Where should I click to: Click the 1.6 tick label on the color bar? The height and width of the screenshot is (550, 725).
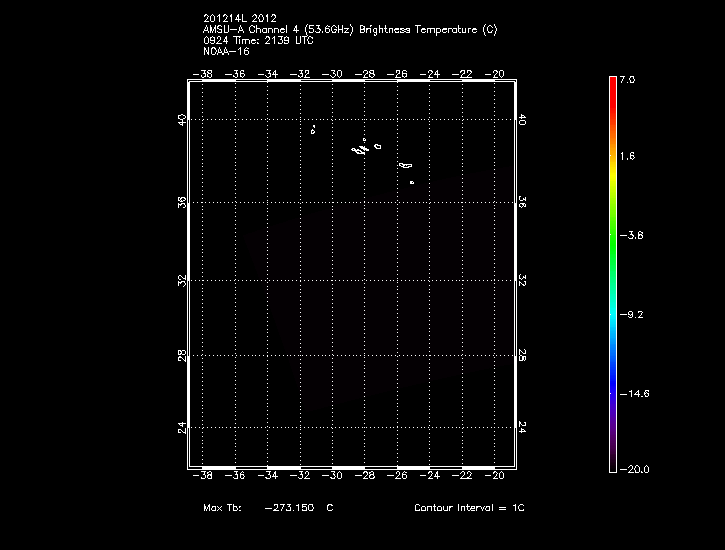(627, 157)
